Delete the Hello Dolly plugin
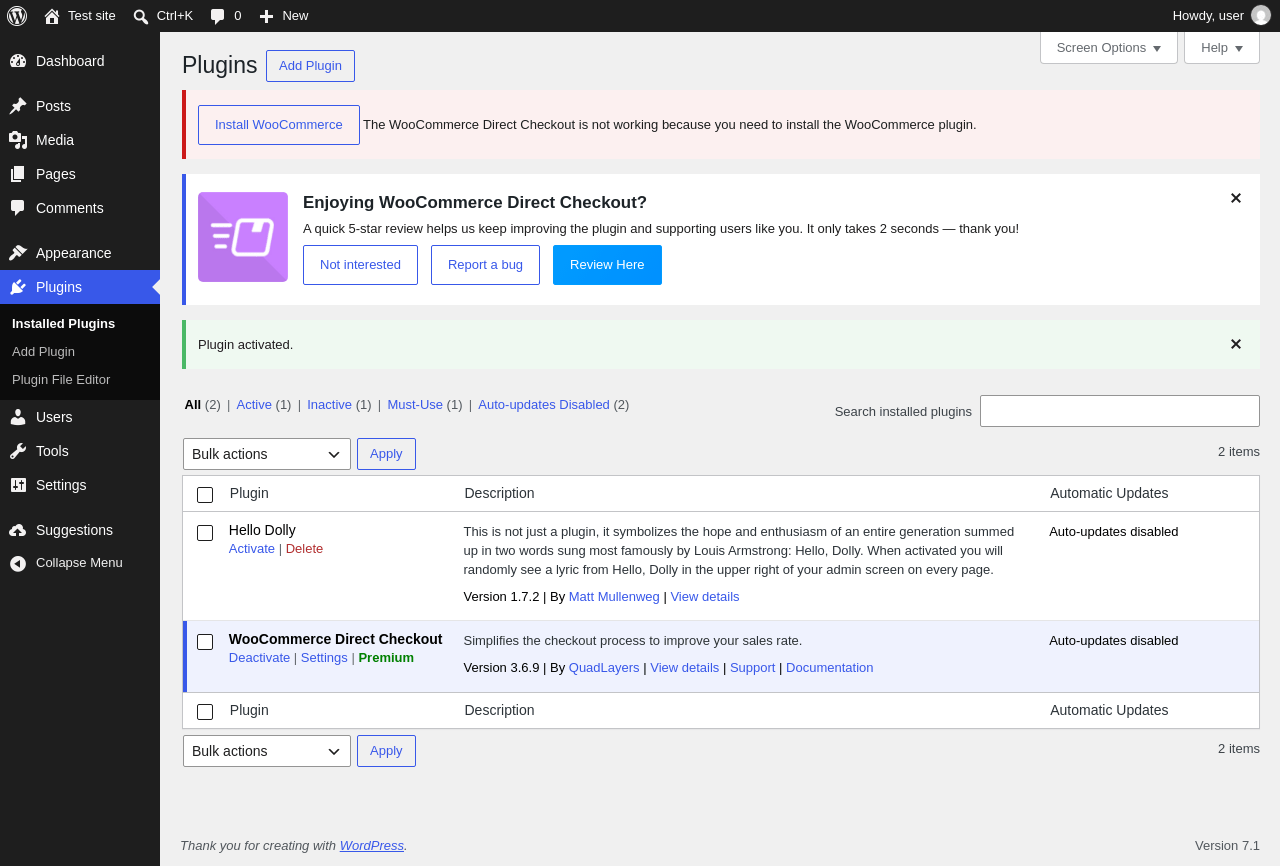Image resolution: width=1280 pixels, height=866 pixels. tap(304, 548)
